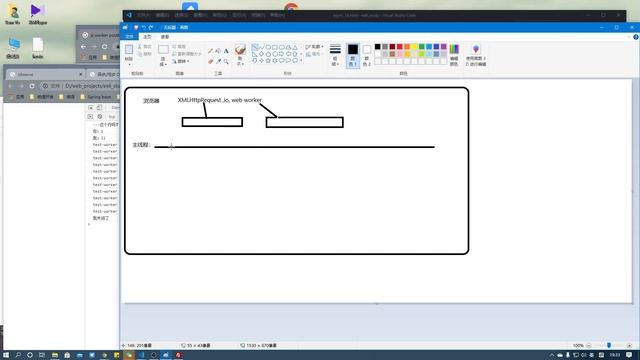
Task: Select Color 1 foreground button
Action: (x=353, y=55)
